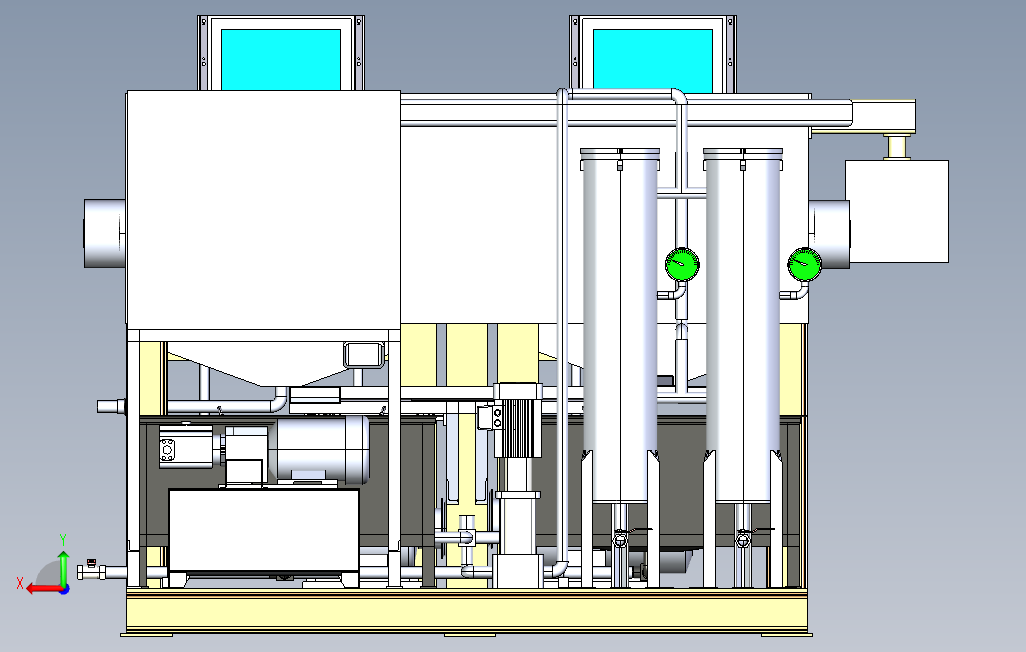Pick the right green pressure gauge
The height and width of the screenshot is (652, 1026).
click(804, 264)
